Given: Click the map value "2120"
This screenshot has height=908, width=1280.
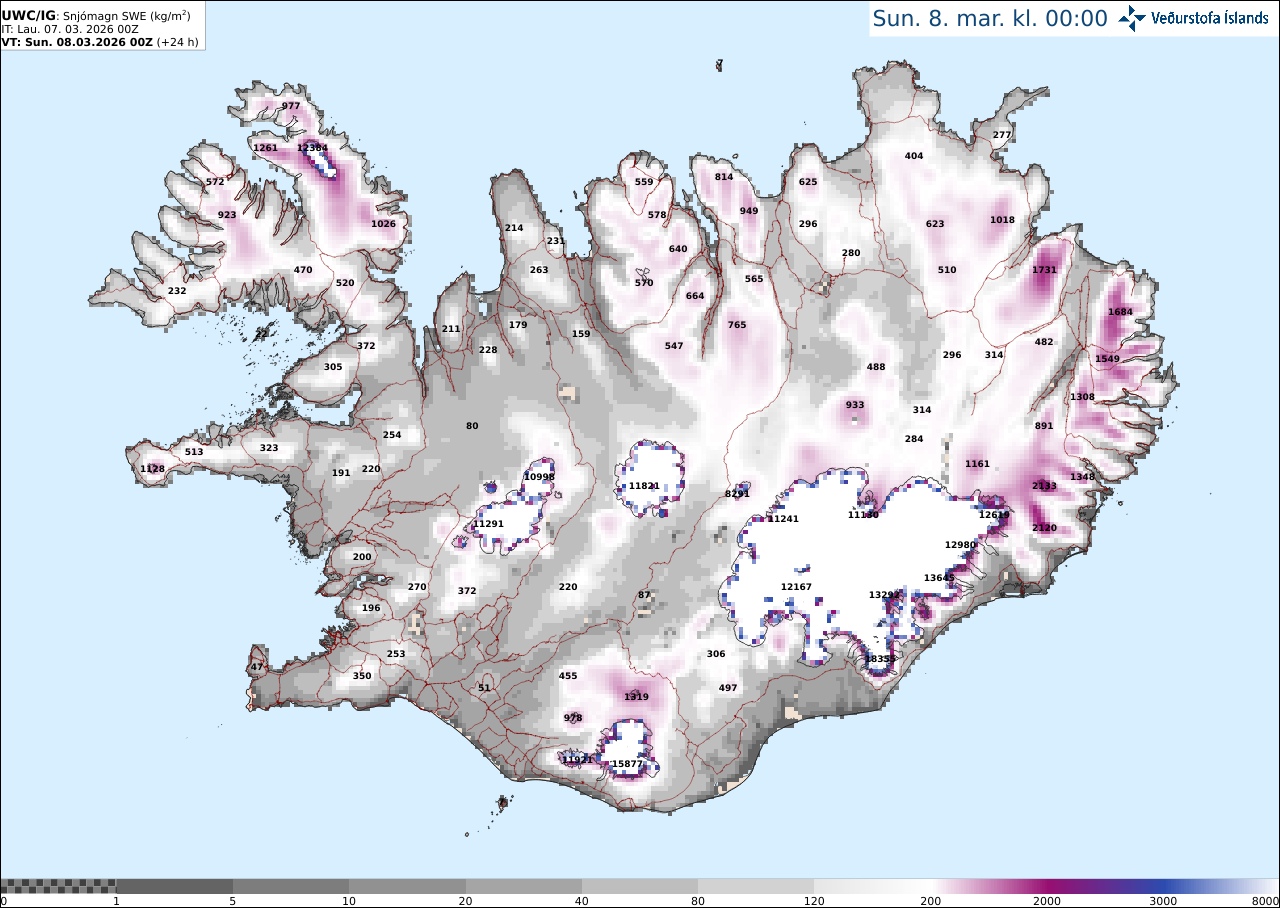Looking at the screenshot, I should (1044, 528).
